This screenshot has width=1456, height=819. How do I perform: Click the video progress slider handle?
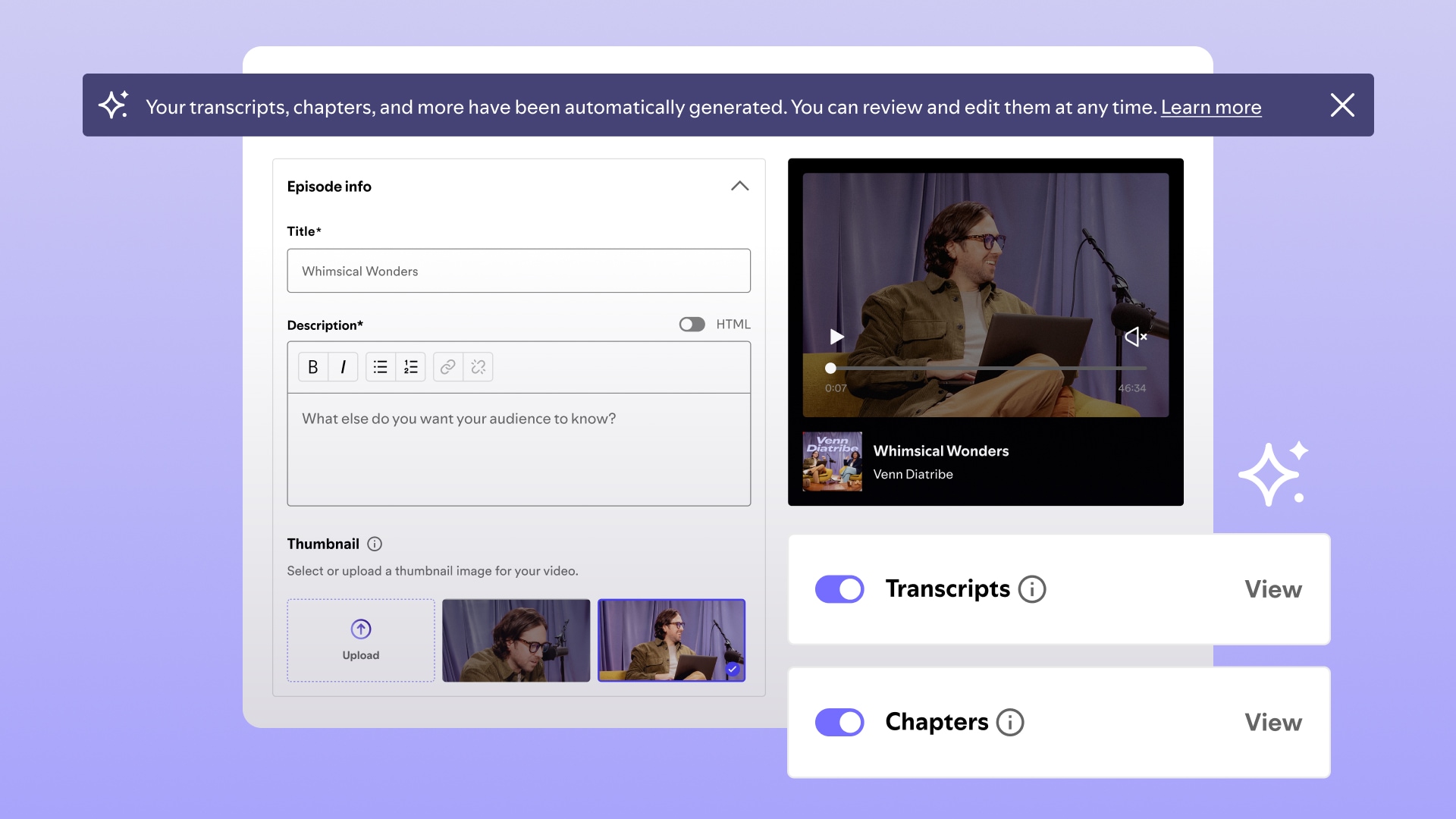coord(830,368)
